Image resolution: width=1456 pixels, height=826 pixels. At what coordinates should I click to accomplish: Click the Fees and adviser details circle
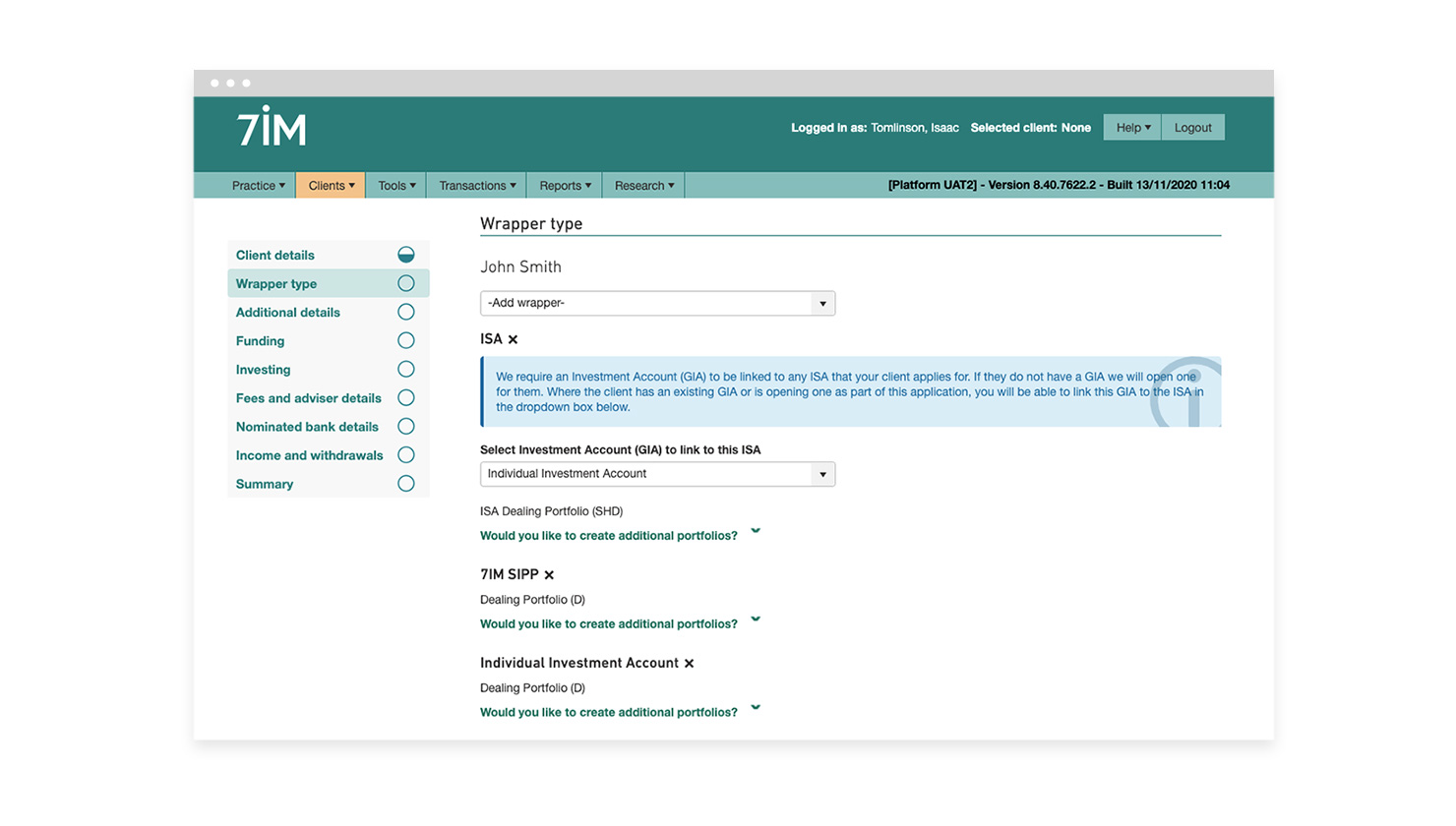point(406,397)
